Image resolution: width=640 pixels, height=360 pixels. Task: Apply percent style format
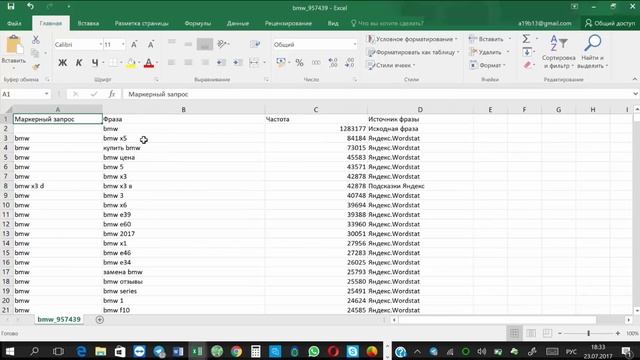point(299,63)
